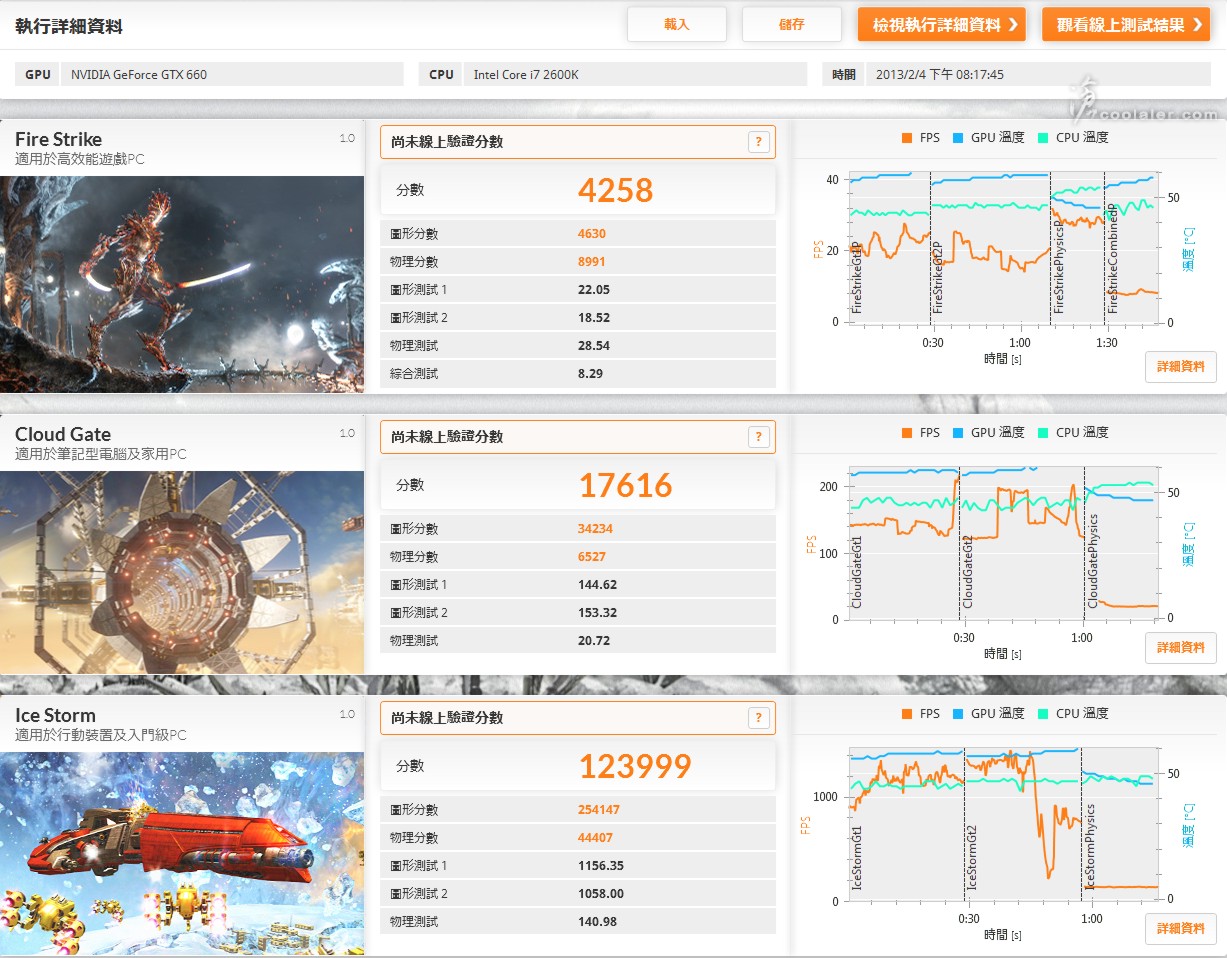The height and width of the screenshot is (958, 1227).
Task: Click CloudGateGt2 marker line in chart
Action: coord(960,542)
